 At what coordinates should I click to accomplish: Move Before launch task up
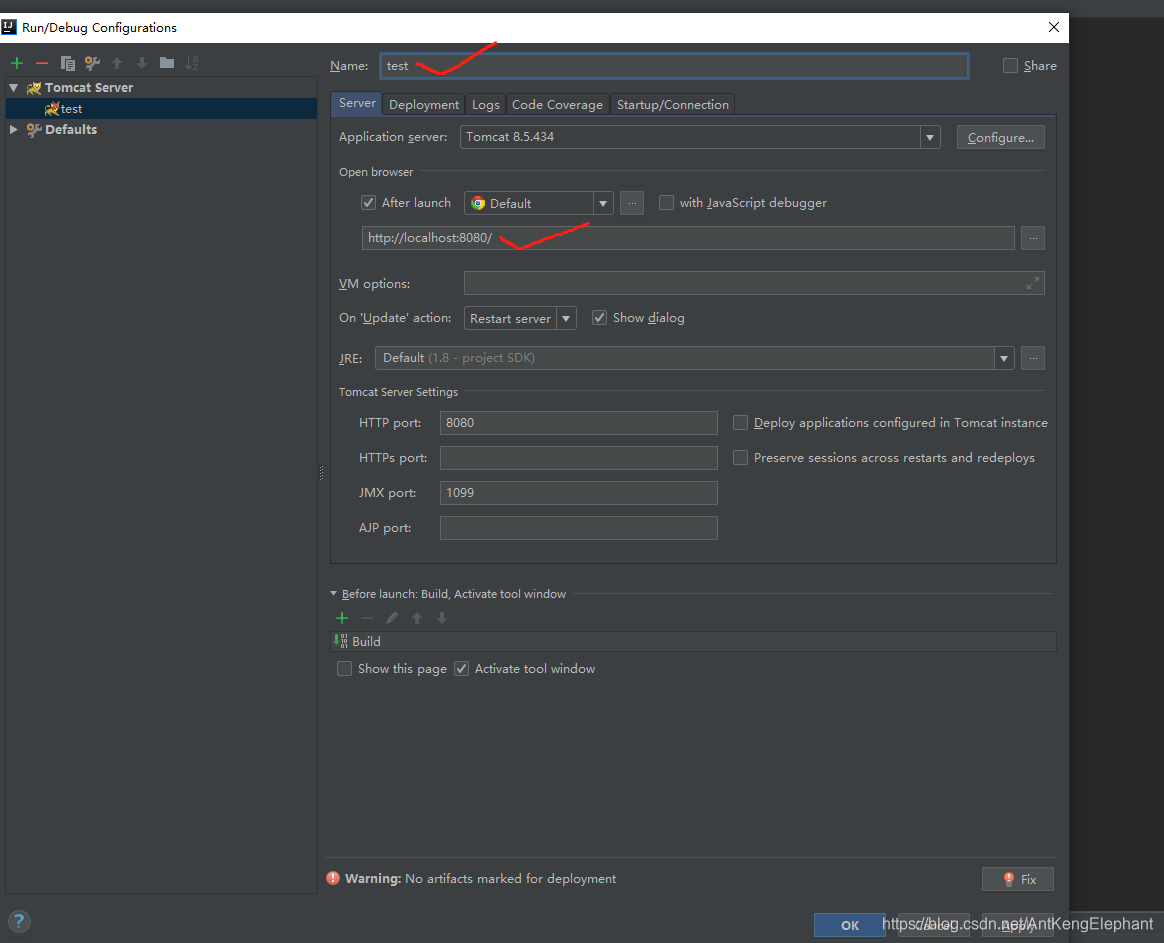(417, 618)
